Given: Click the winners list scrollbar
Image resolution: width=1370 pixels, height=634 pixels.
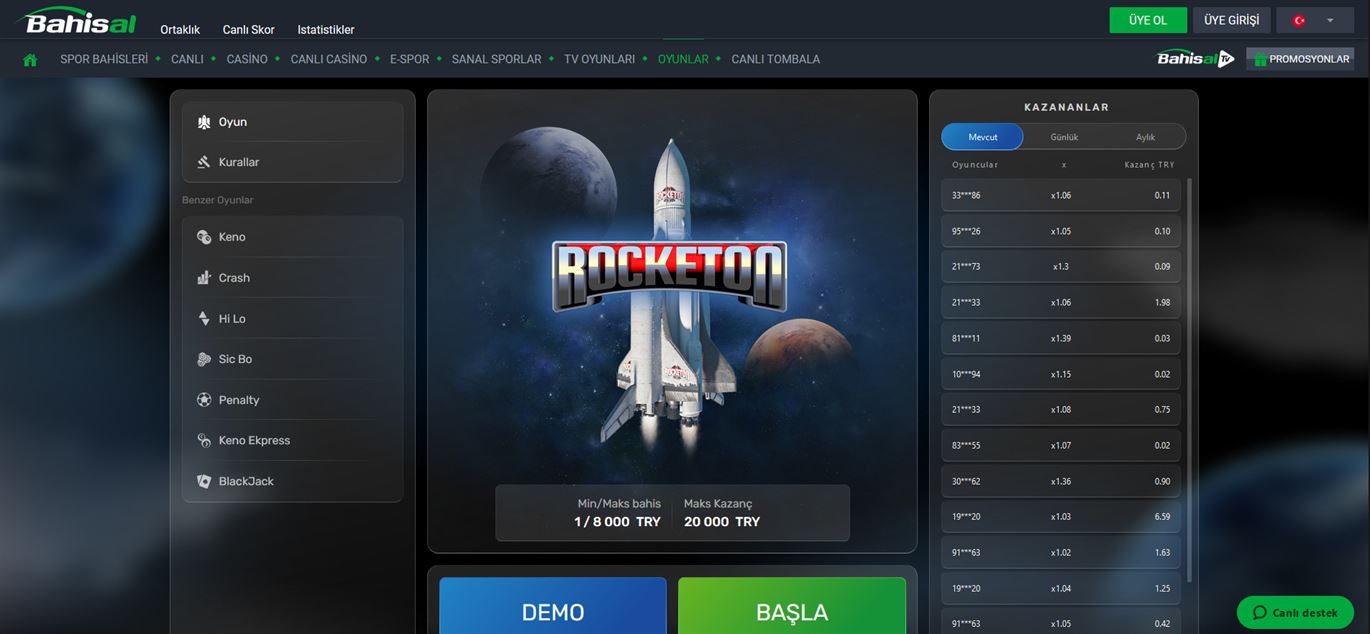Looking at the screenshot, I should coord(1189,380).
